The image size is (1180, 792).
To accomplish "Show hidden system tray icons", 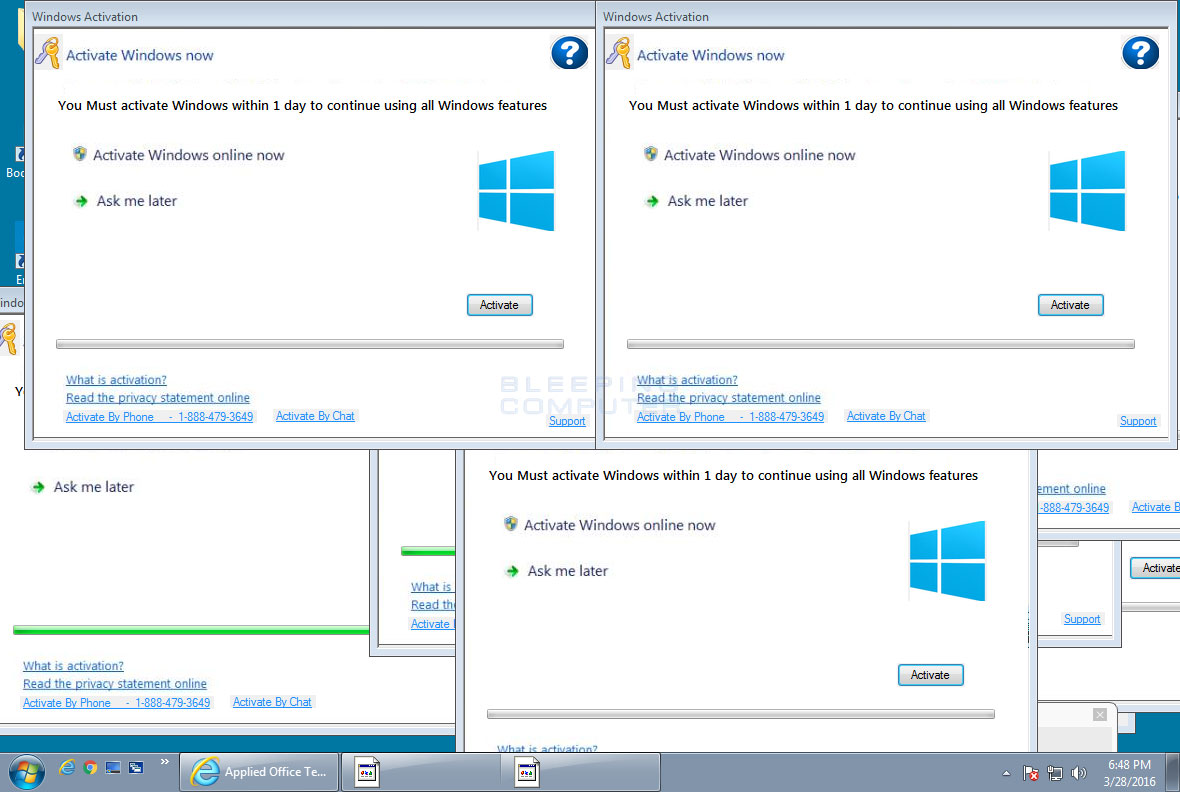I will click(1006, 773).
